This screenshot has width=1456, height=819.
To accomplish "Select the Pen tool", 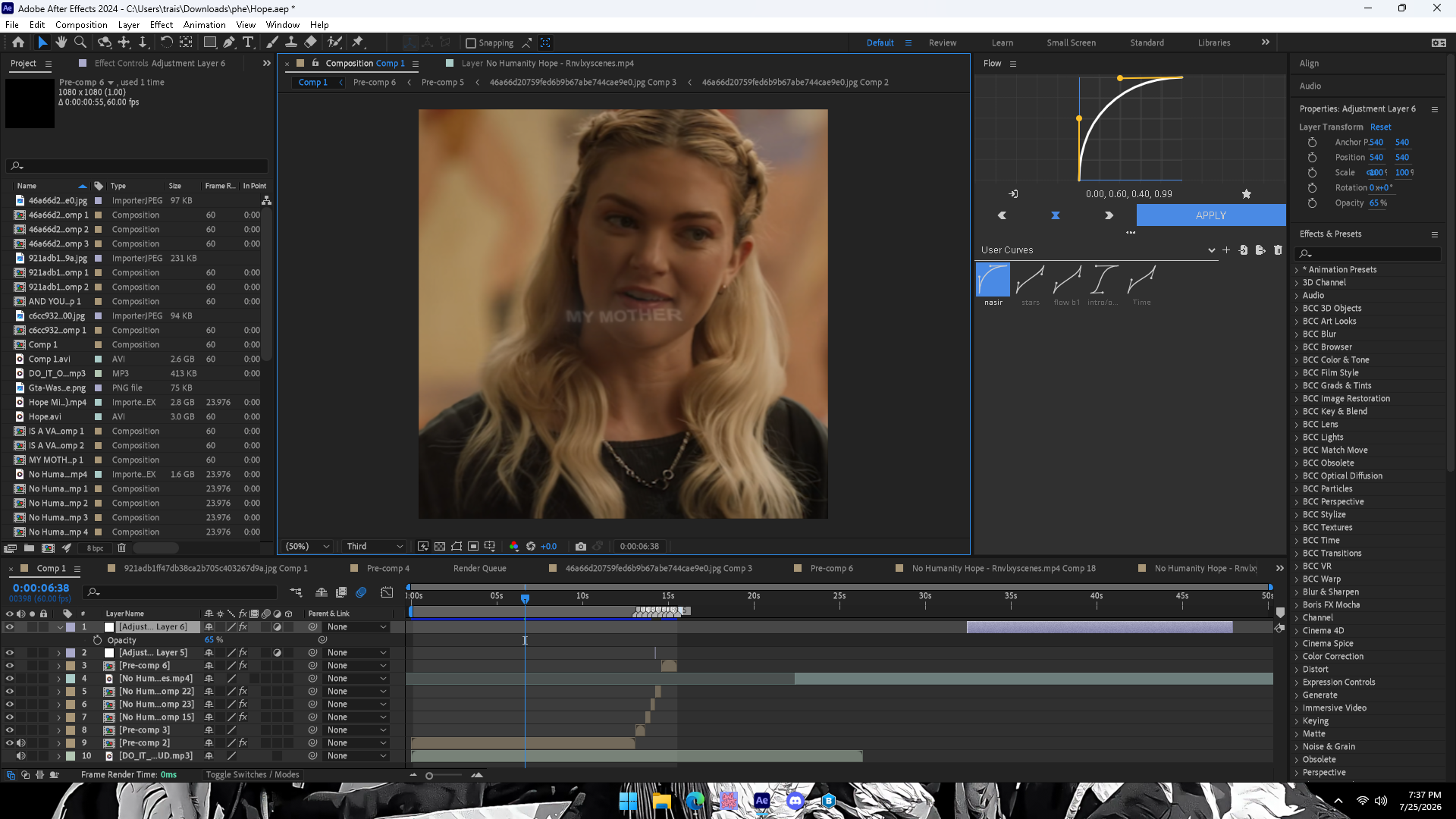I will [x=229, y=42].
